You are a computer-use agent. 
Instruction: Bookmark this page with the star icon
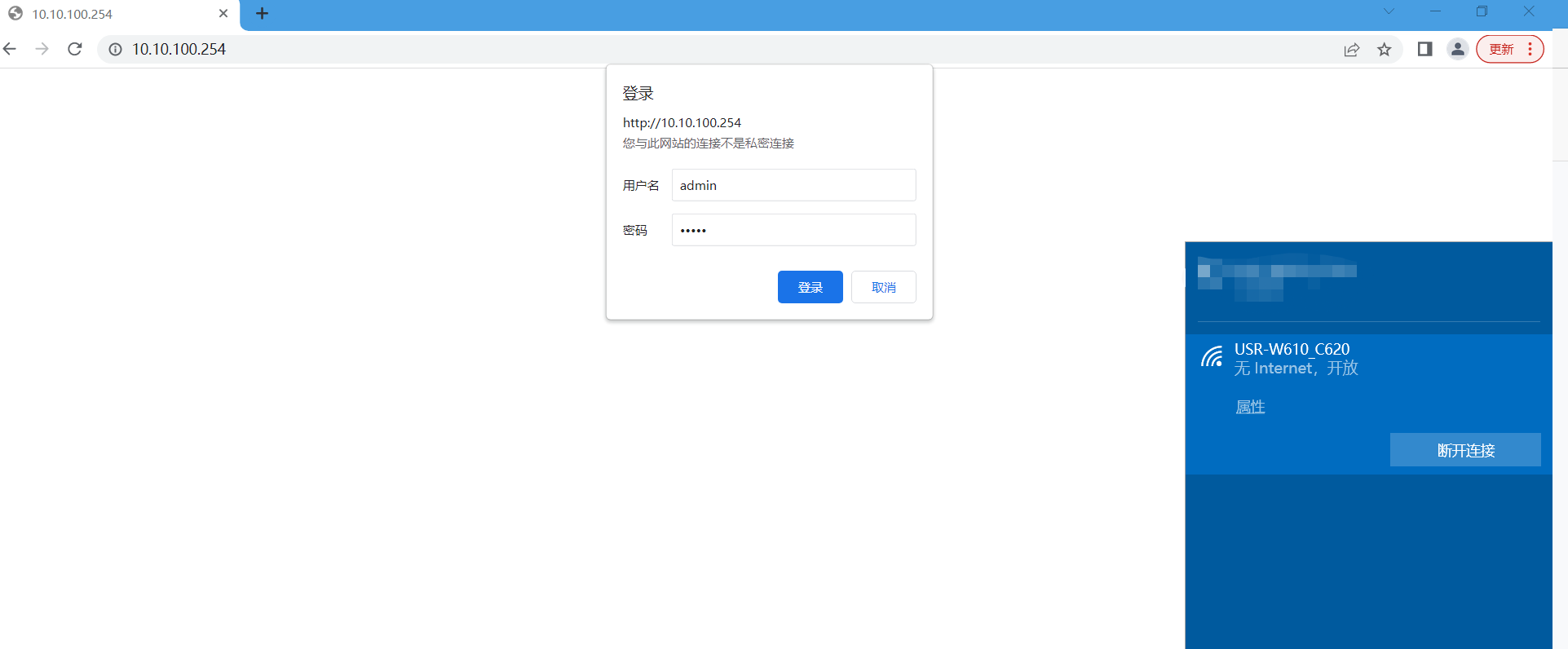[1385, 50]
